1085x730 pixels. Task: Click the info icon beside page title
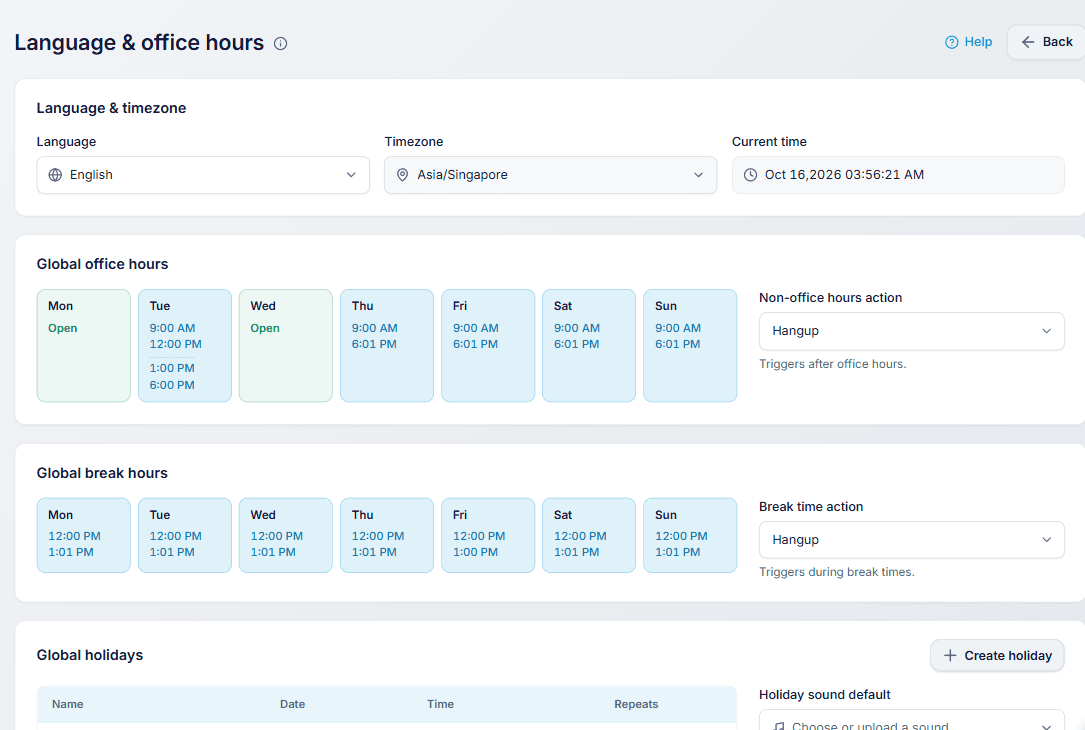(x=280, y=44)
